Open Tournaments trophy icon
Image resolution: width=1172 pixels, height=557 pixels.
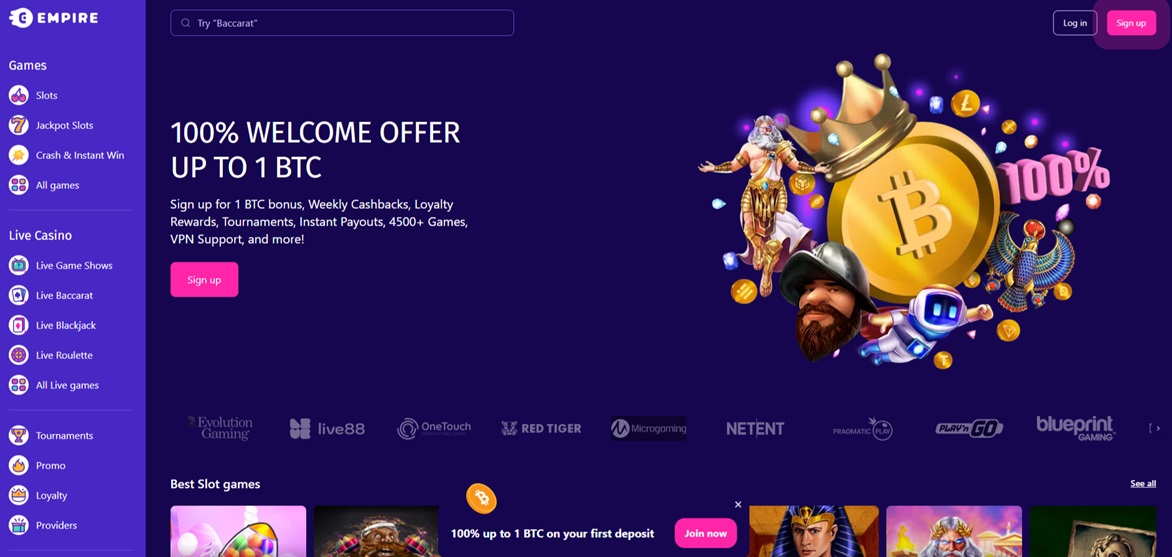(19, 435)
